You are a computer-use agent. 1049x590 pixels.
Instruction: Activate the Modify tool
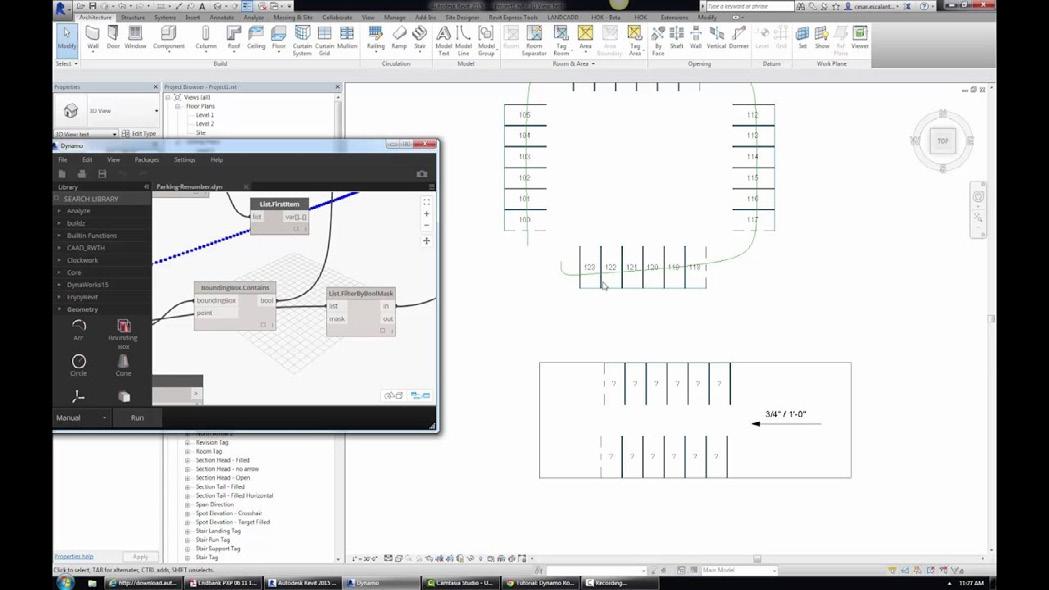[x=66, y=39]
